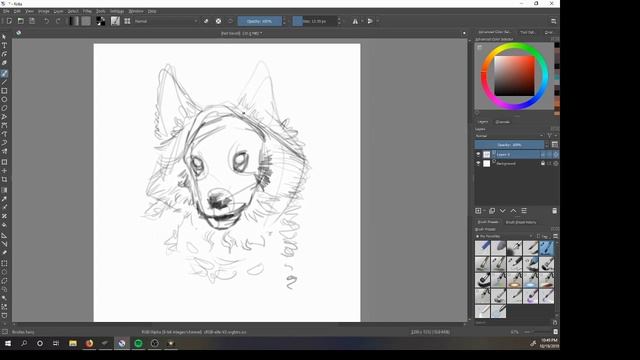Open the Settings menu

pos(117,11)
